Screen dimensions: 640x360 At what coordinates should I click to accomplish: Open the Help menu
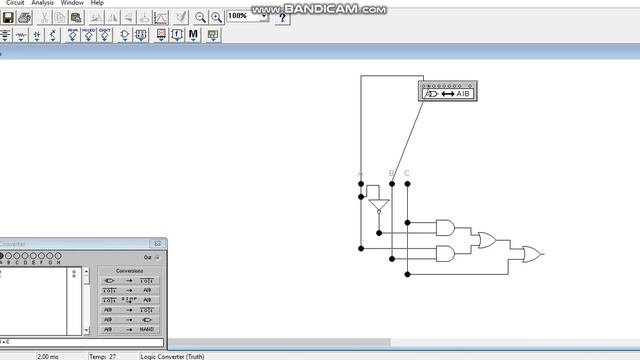[97, 3]
